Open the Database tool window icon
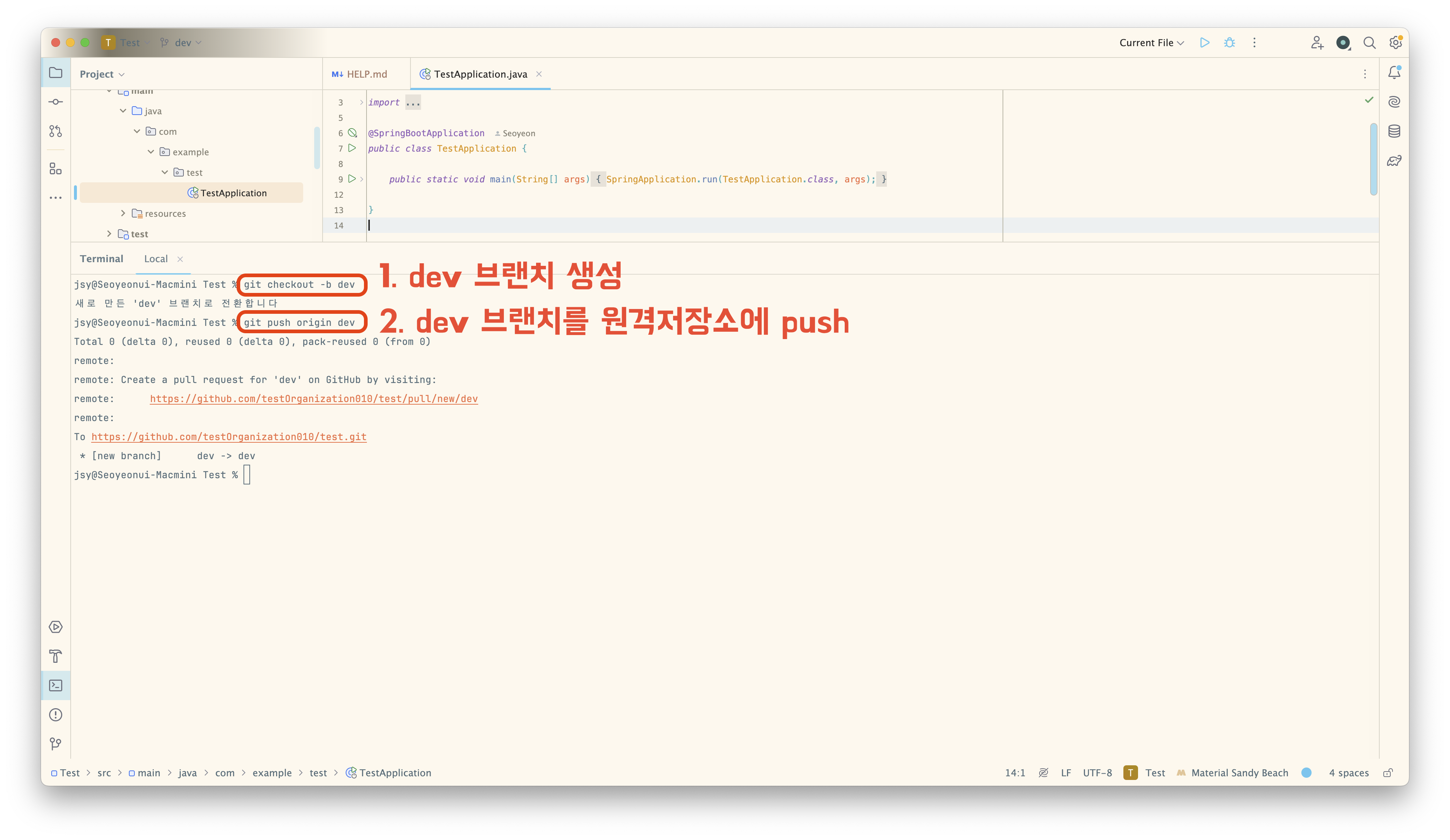 coord(1394,131)
